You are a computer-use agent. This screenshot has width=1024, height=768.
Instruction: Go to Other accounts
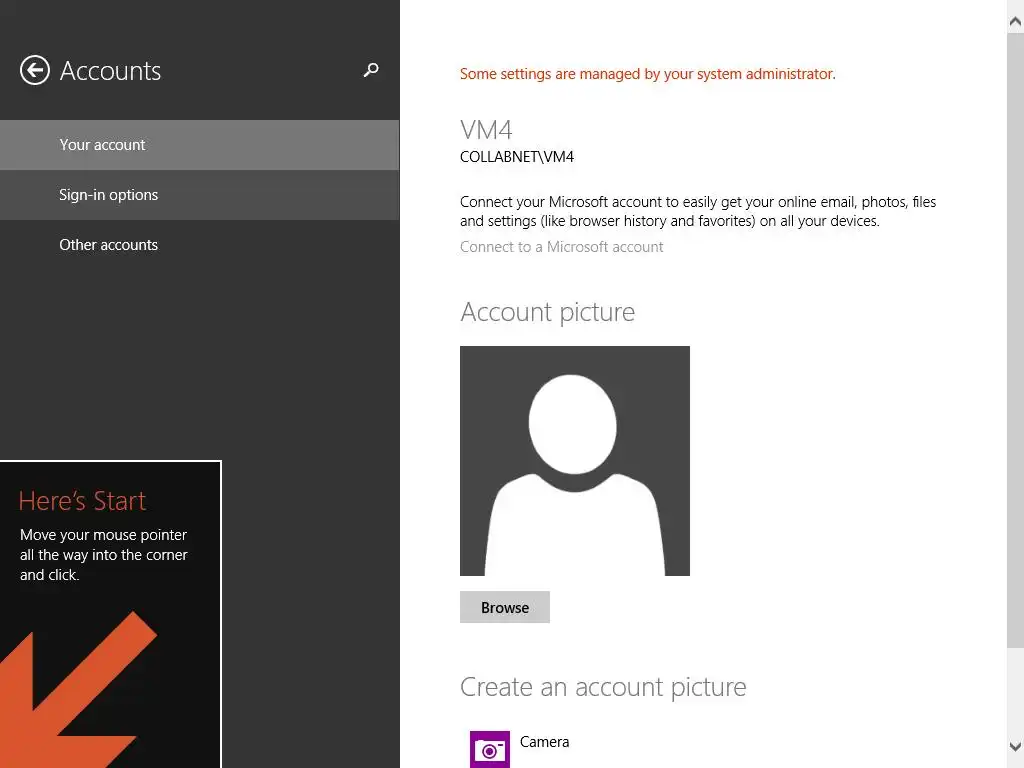click(x=108, y=245)
